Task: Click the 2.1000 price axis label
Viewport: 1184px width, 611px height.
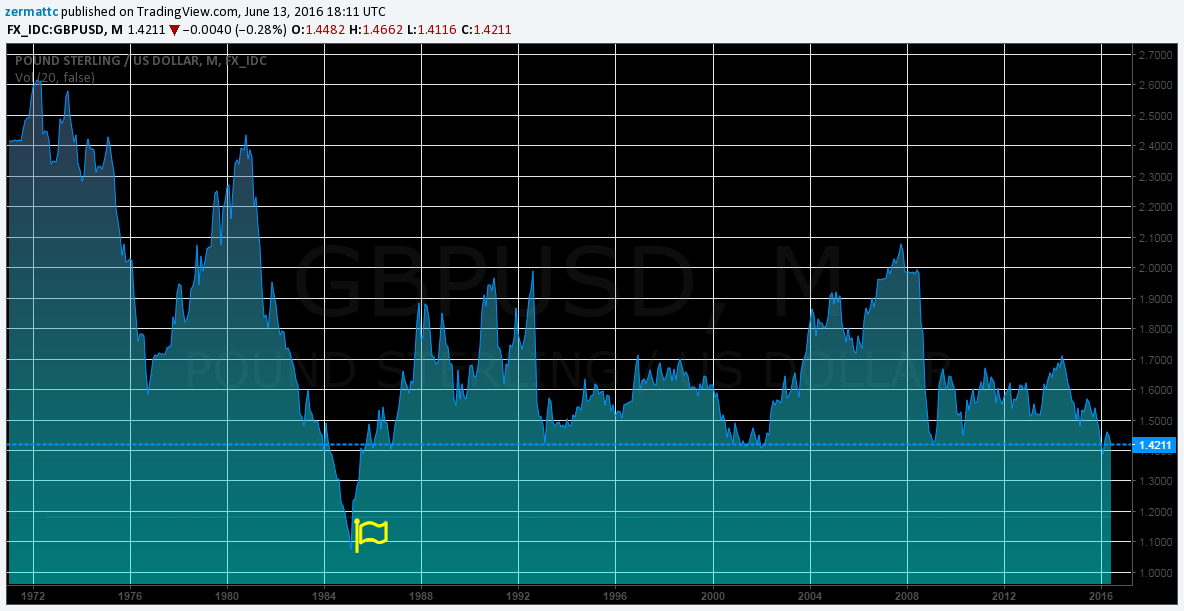Action: point(1156,238)
